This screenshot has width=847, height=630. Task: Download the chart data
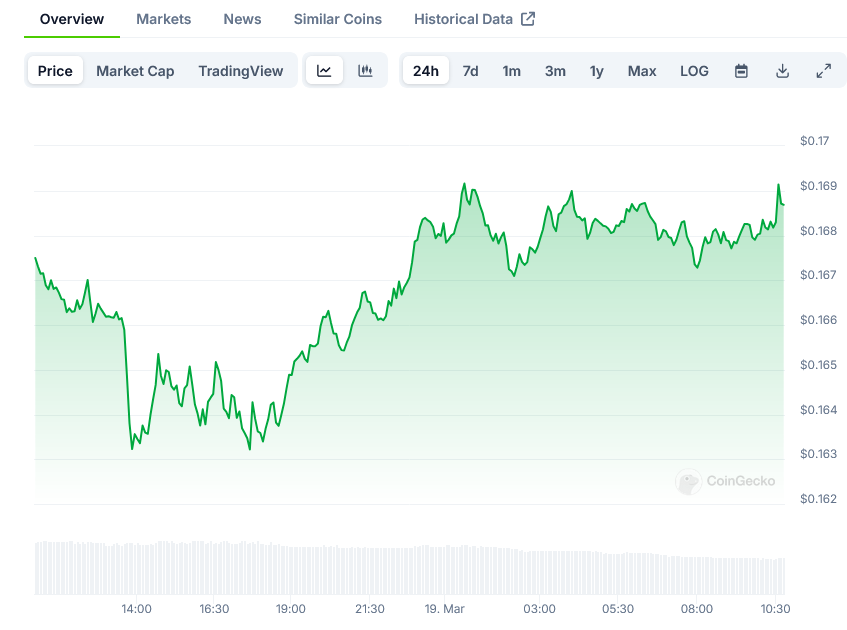pos(782,71)
